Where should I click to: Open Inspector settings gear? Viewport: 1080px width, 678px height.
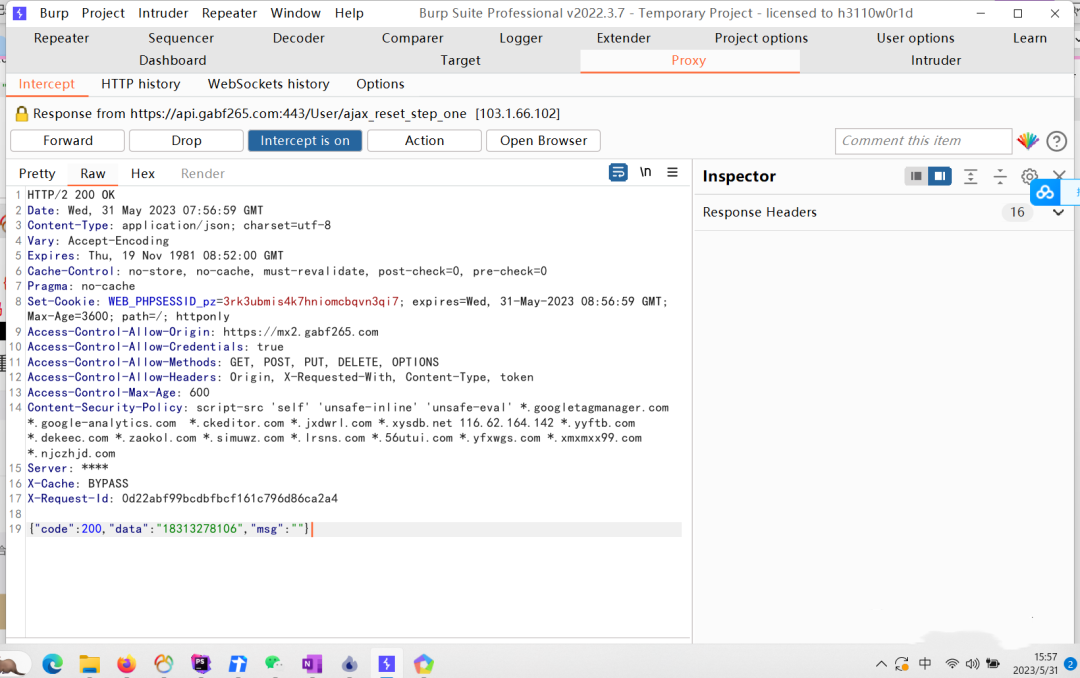[x=1029, y=176]
